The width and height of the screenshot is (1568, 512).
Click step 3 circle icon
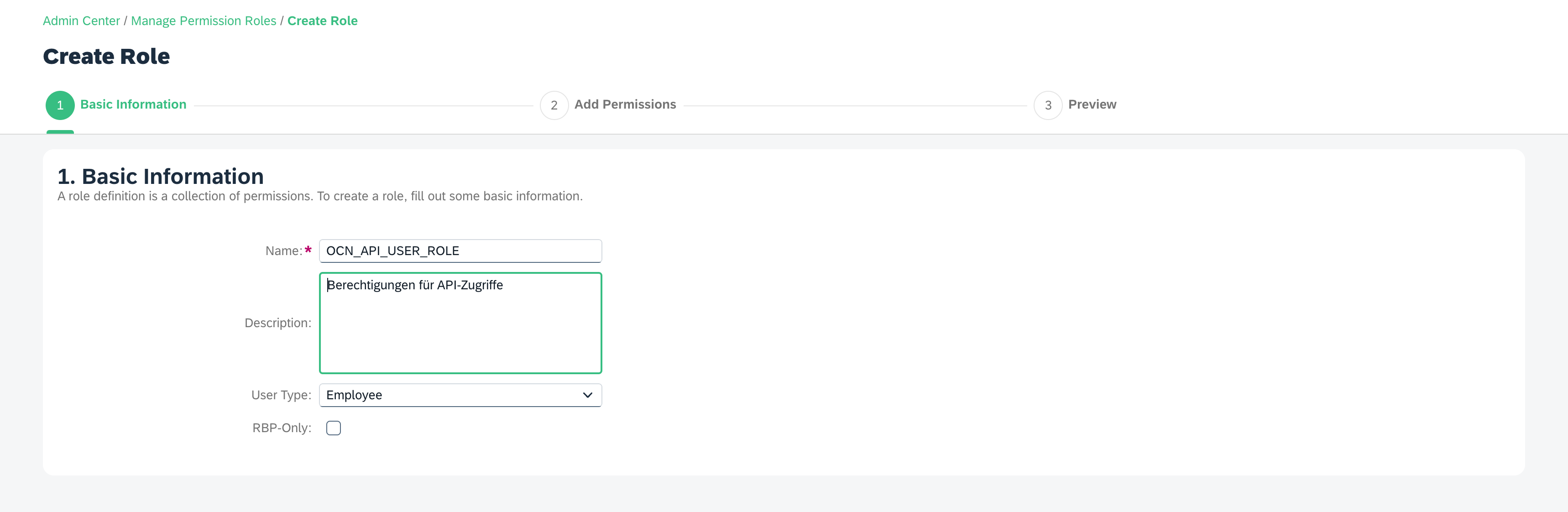click(1048, 105)
